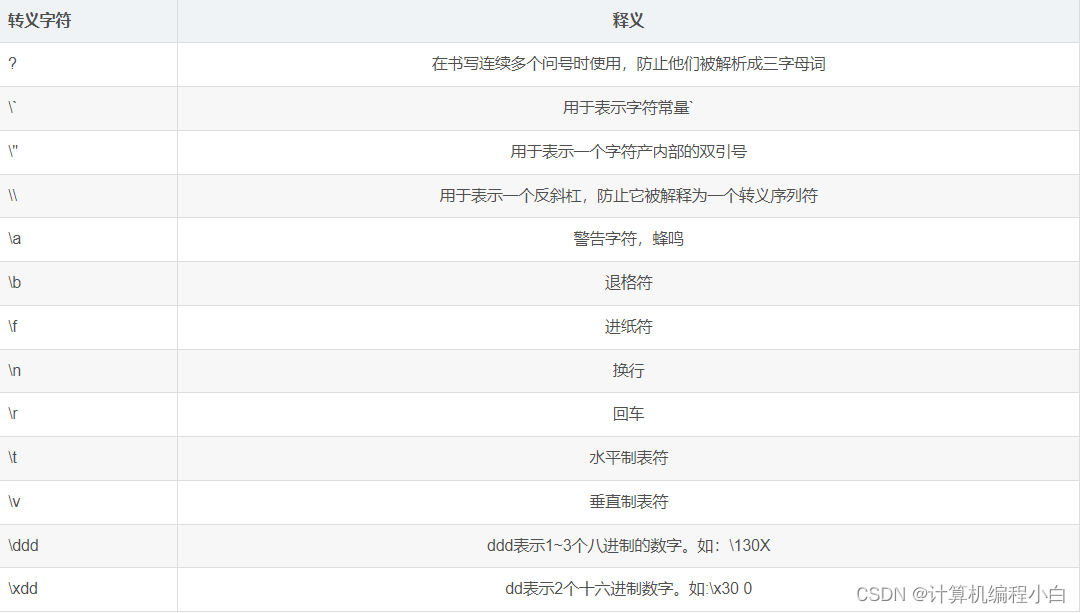Click the text 进纸符
The width and height of the screenshot is (1080, 613).
(628, 326)
